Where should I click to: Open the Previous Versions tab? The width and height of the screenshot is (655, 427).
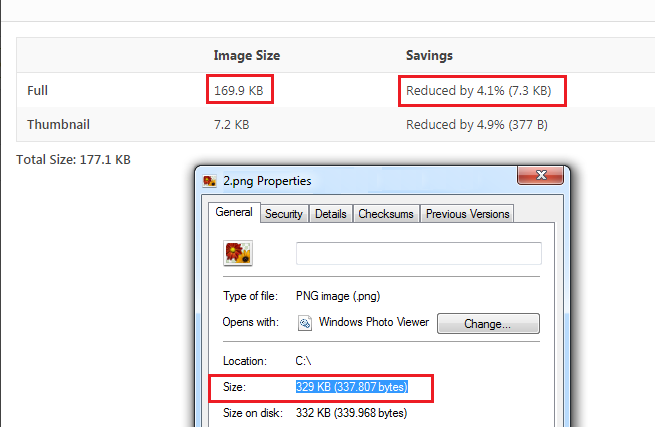coord(467,214)
